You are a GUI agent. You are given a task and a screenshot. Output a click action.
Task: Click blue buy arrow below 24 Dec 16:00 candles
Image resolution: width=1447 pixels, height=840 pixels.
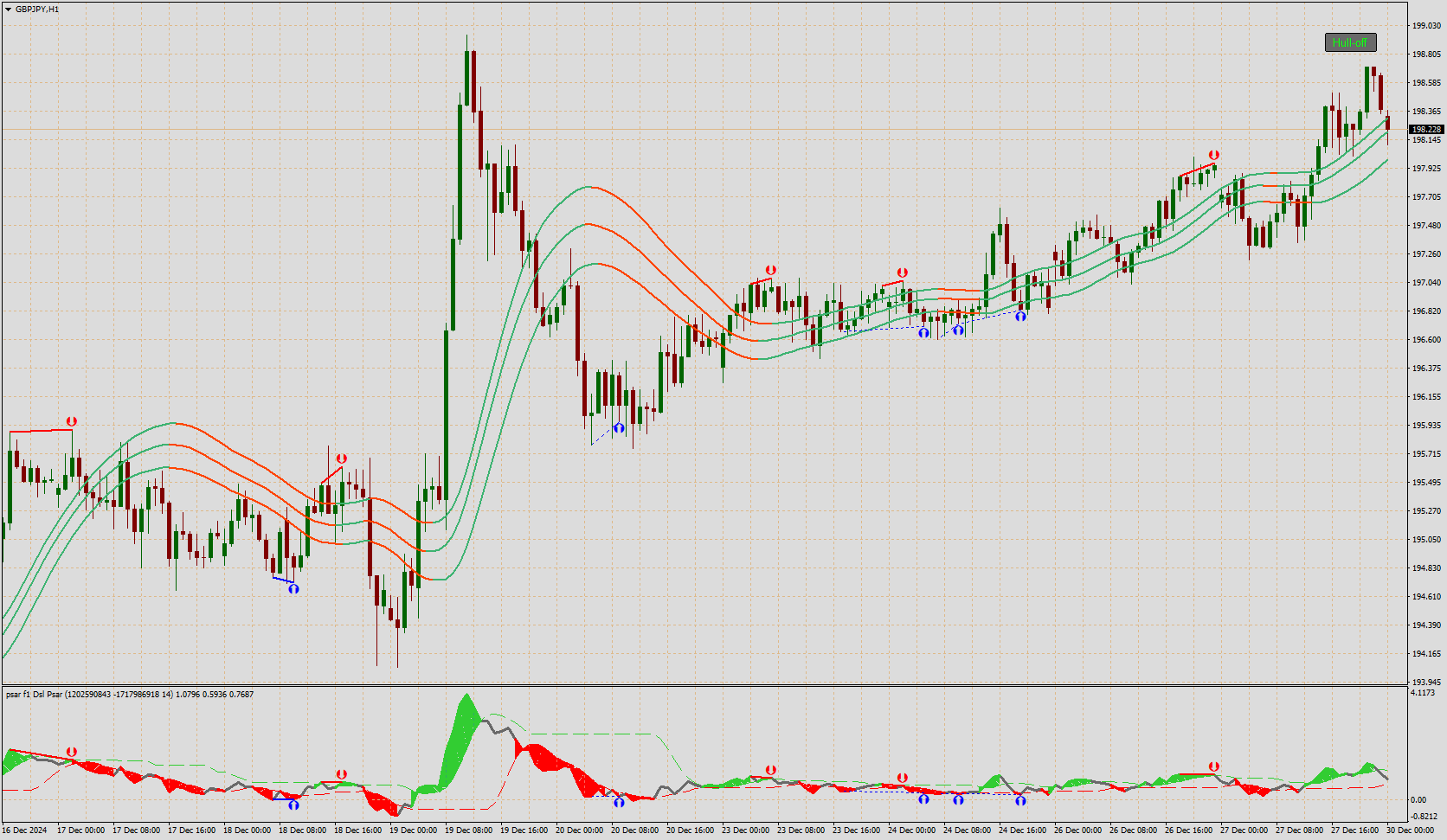coord(1020,316)
